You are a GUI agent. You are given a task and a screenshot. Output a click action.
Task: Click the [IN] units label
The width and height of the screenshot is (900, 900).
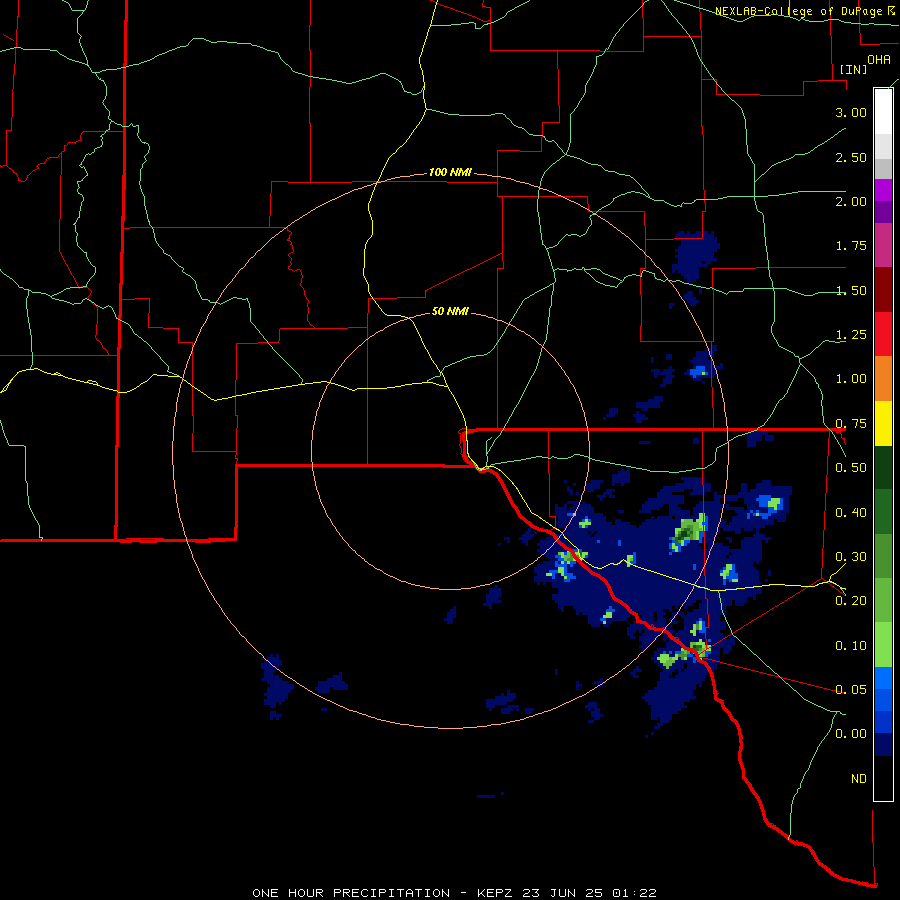pyautogui.click(x=853, y=69)
